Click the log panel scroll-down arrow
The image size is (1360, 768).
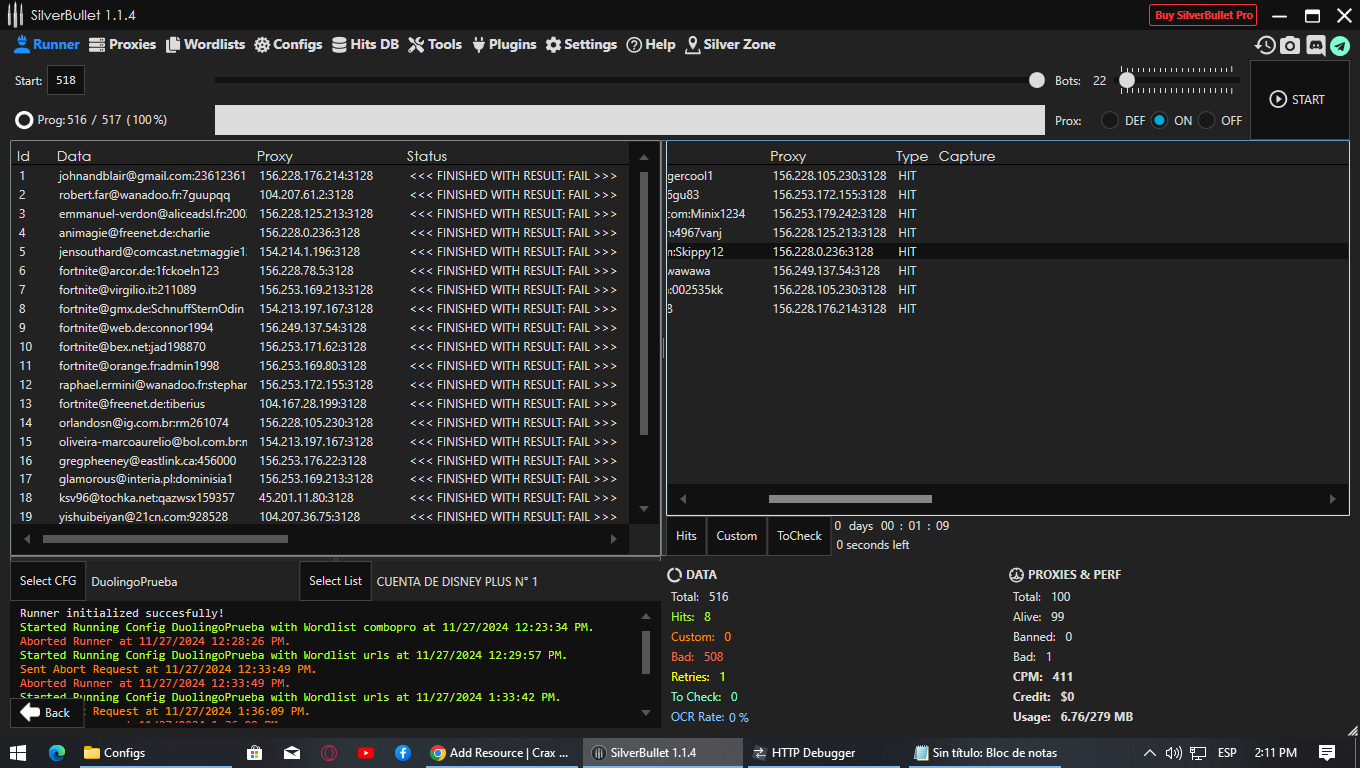point(645,713)
